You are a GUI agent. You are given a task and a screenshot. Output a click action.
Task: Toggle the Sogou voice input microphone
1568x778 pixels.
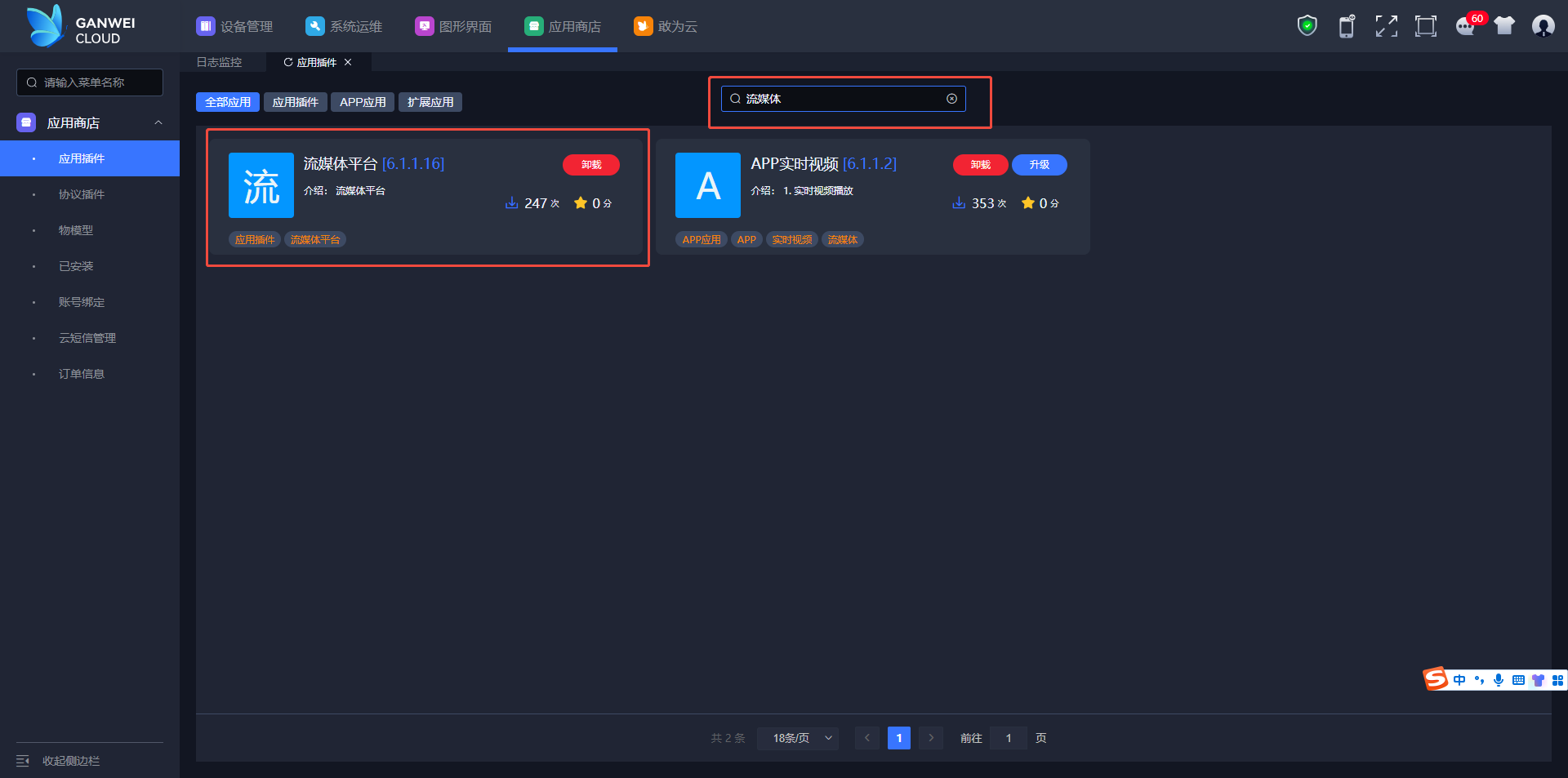pos(1499,680)
